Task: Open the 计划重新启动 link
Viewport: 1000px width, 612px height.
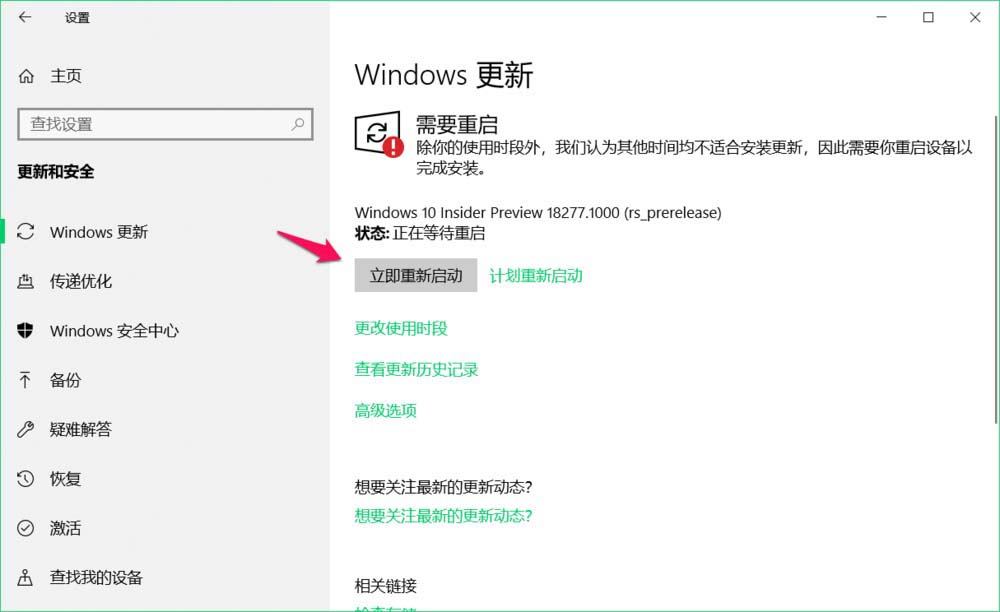Action: pyautogui.click(x=536, y=275)
